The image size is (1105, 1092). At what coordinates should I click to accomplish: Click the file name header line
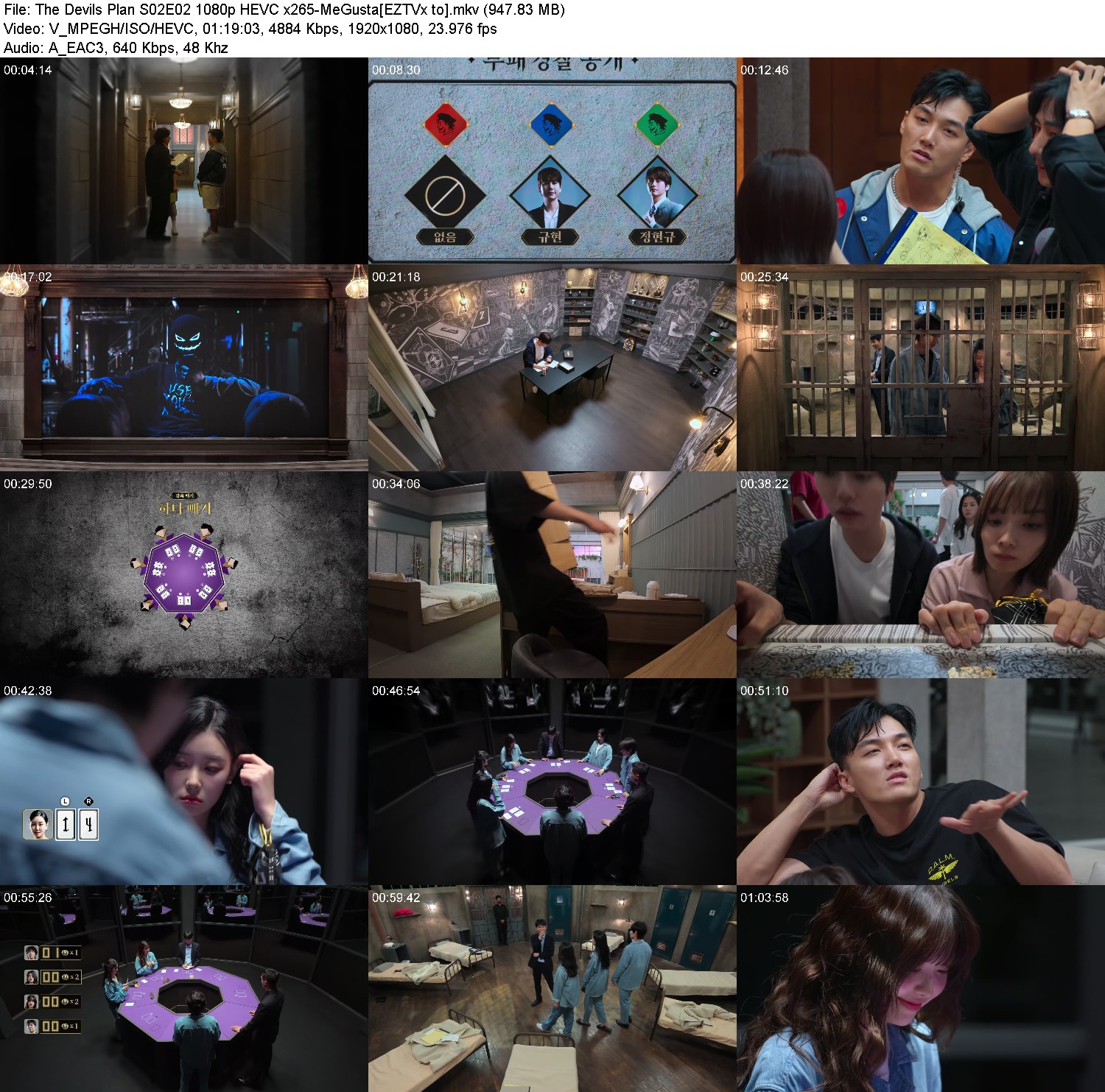(x=284, y=10)
